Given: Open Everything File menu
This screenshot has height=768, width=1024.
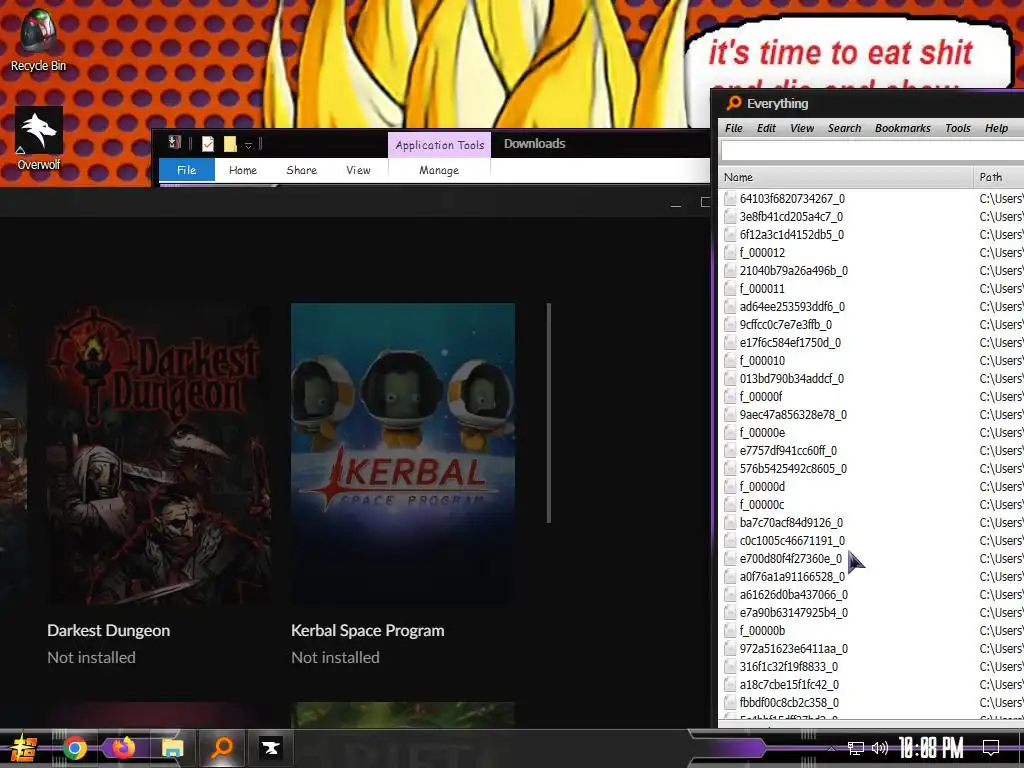Looking at the screenshot, I should [734, 128].
